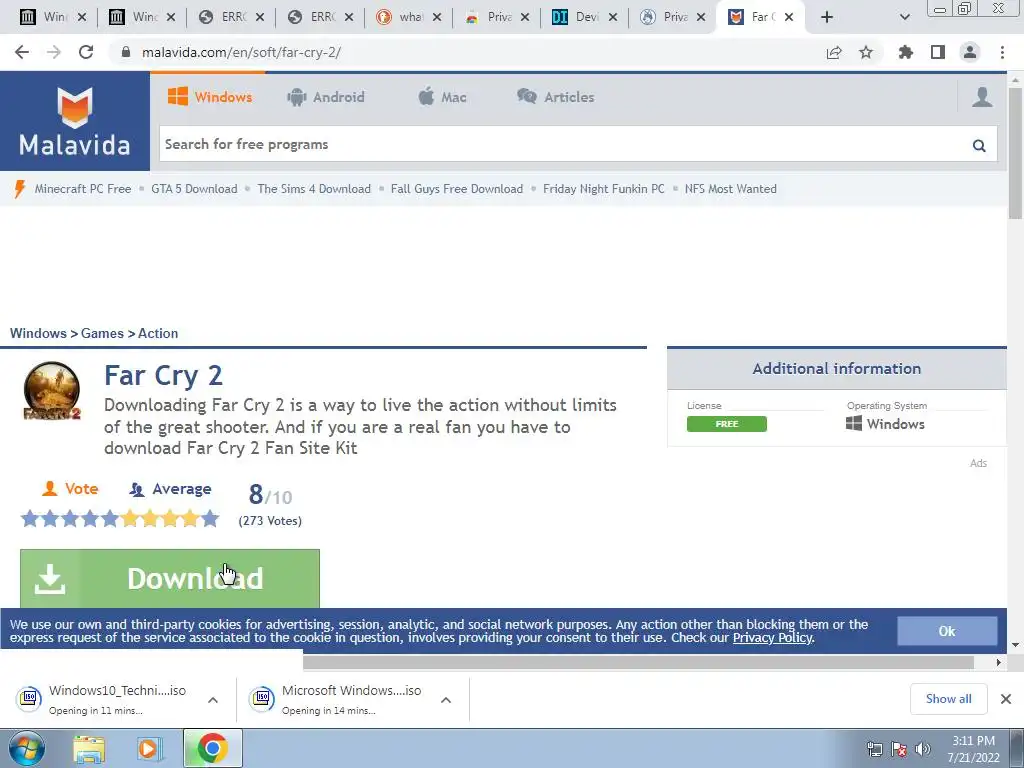
Task: Open a new tab with the plus button
Action: point(827,17)
